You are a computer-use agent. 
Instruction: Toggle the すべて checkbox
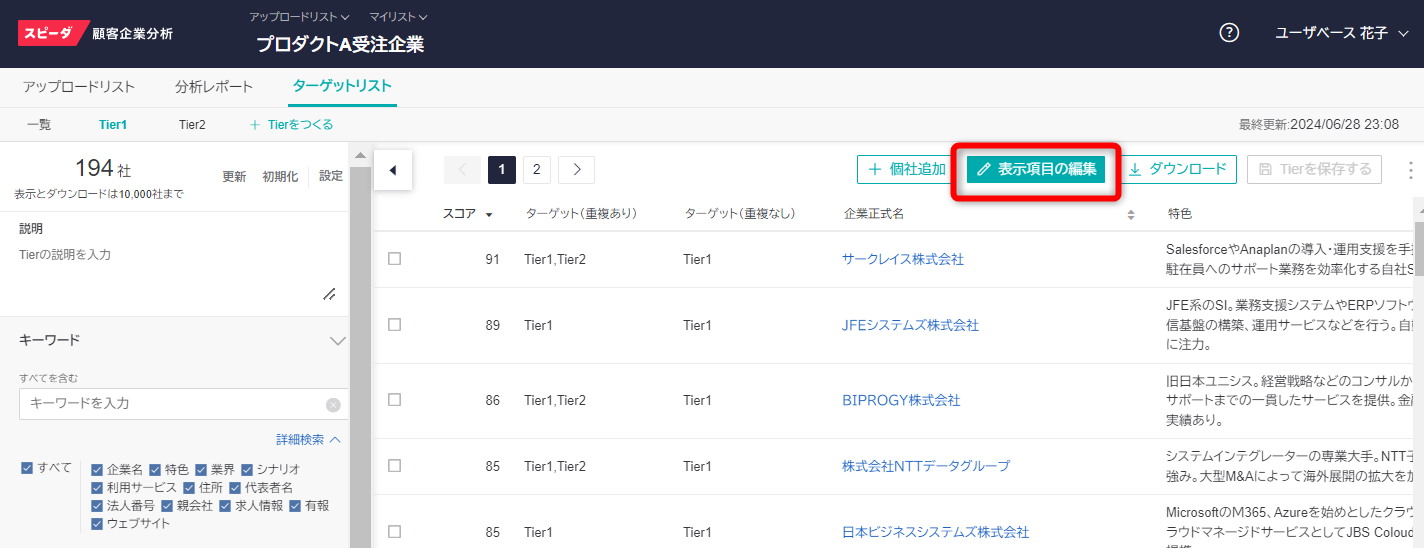coord(28,468)
